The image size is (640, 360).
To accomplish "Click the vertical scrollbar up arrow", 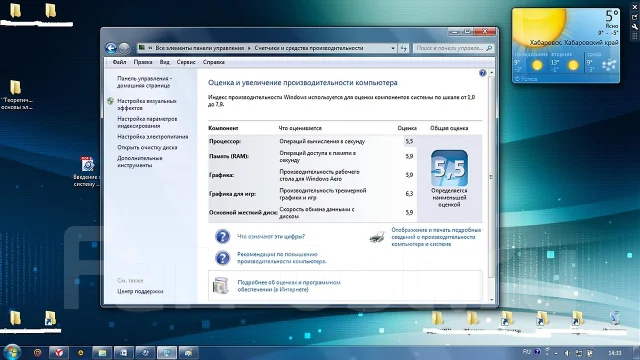I will pos(491,73).
